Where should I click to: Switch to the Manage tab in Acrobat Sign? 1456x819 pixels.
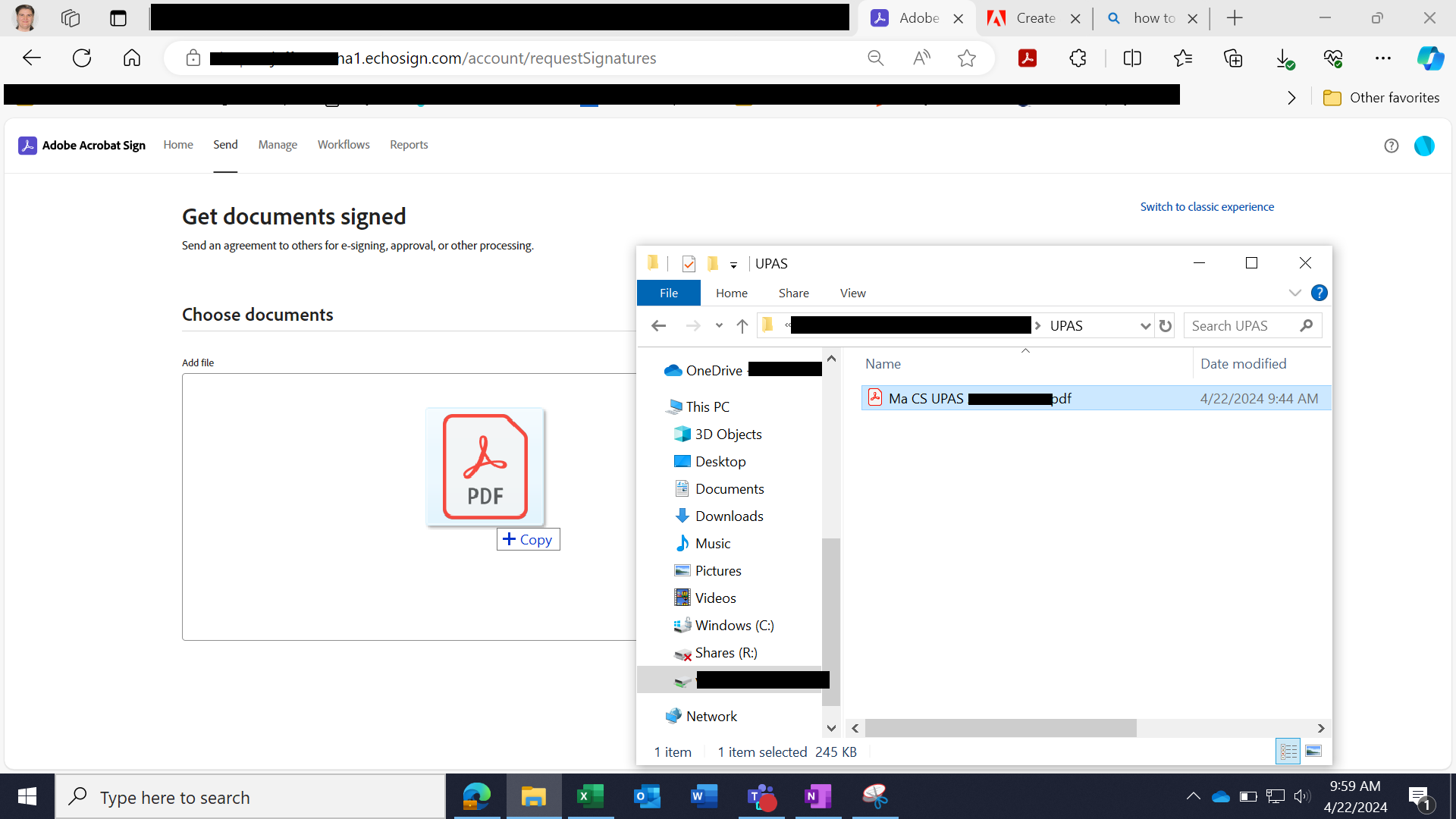click(277, 144)
